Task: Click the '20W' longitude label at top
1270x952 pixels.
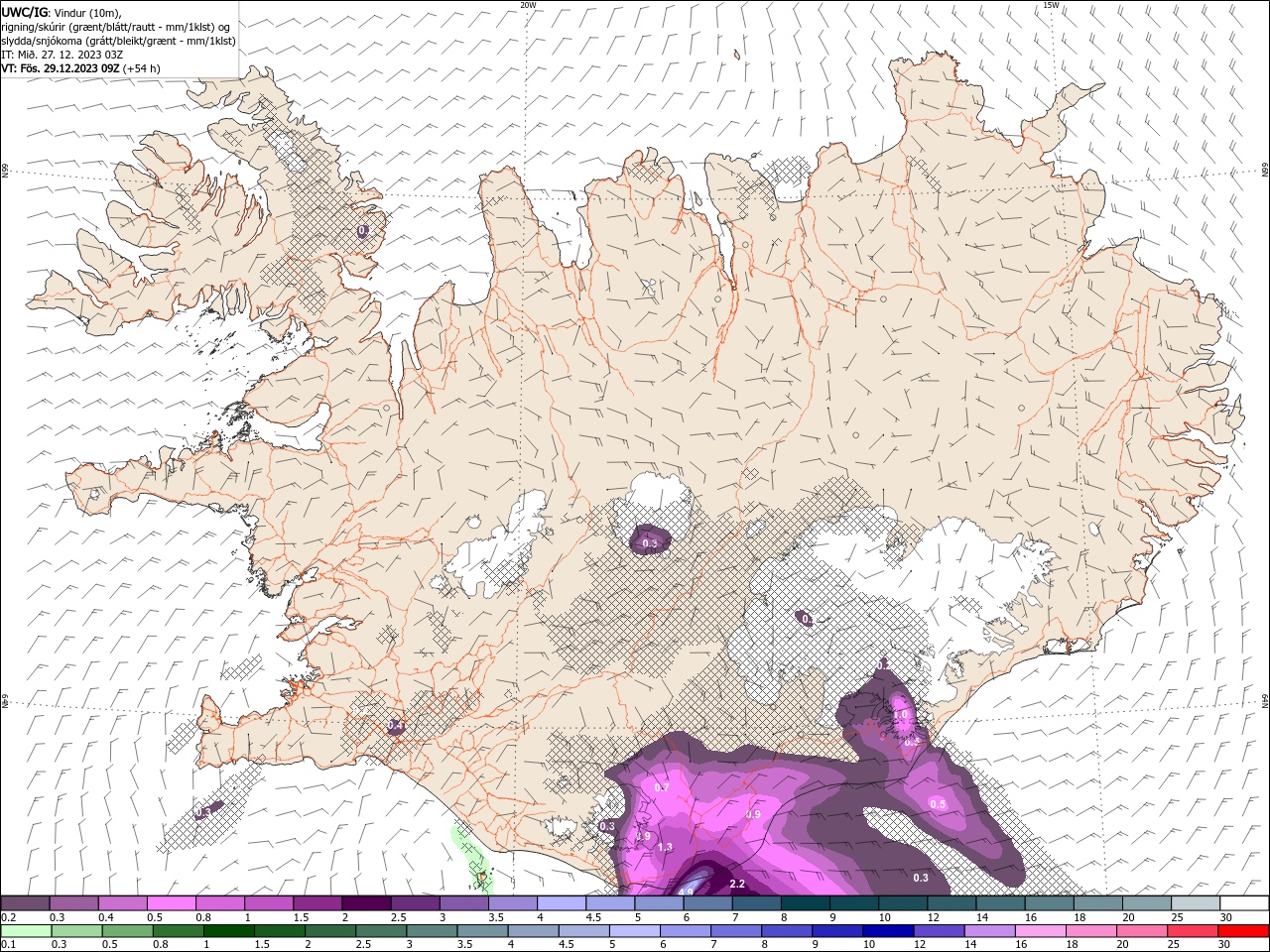Action: (x=528, y=5)
